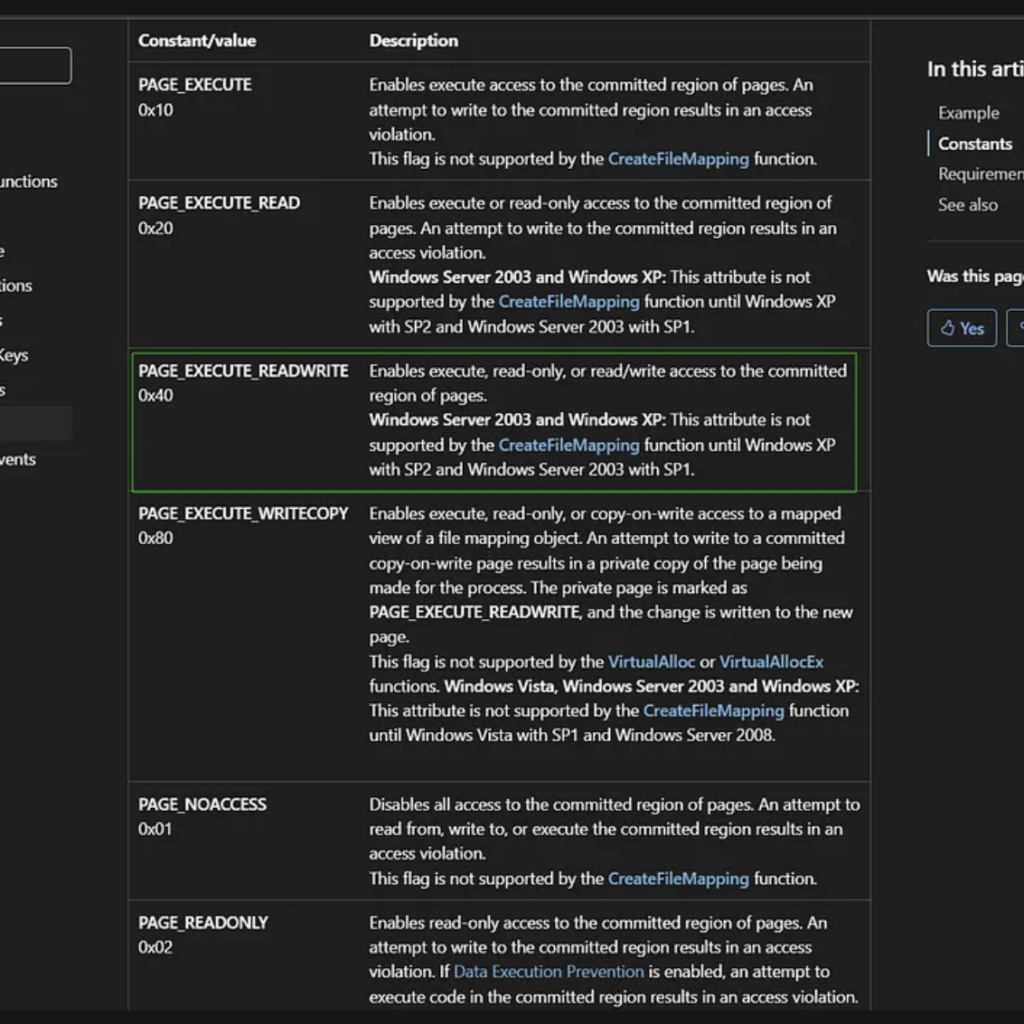1024x1024 pixels.
Task: Navigate to the See also section
Action: click(967, 205)
